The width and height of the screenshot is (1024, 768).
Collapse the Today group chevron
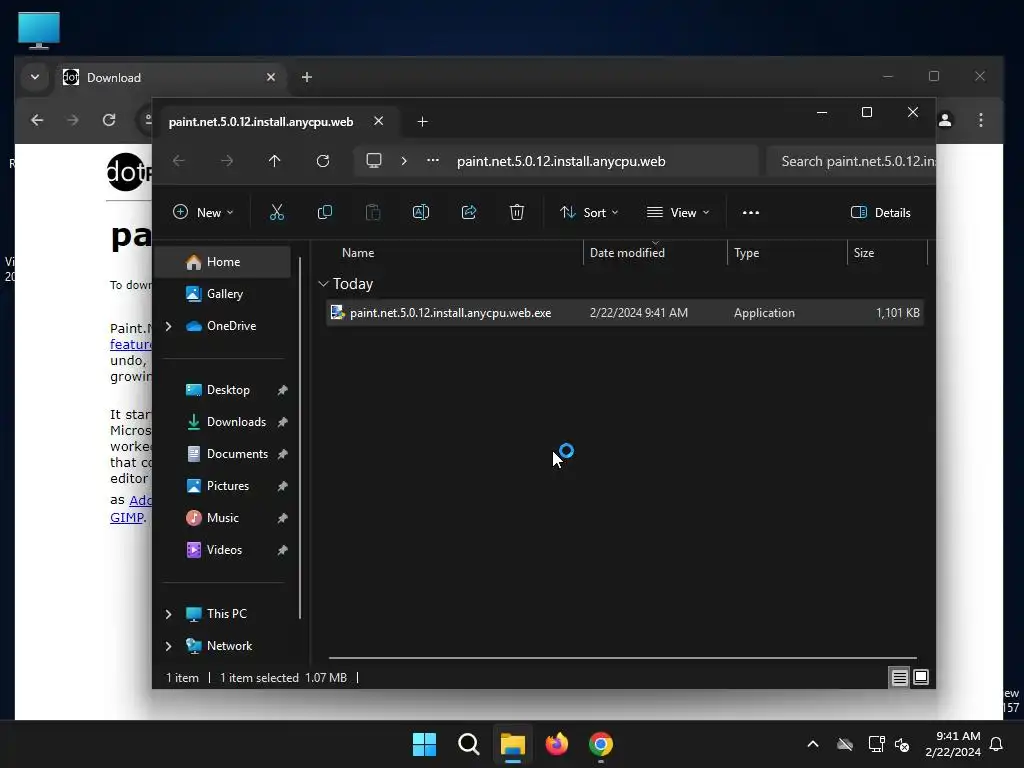coord(323,284)
